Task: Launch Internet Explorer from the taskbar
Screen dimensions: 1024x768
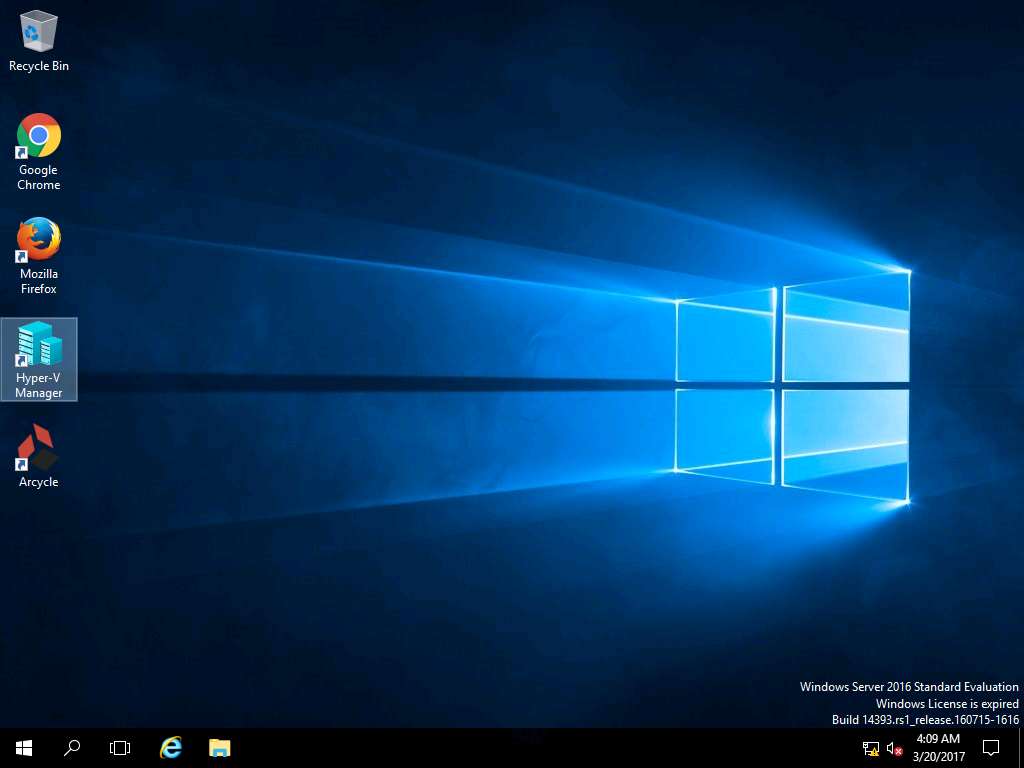Action: 170,748
